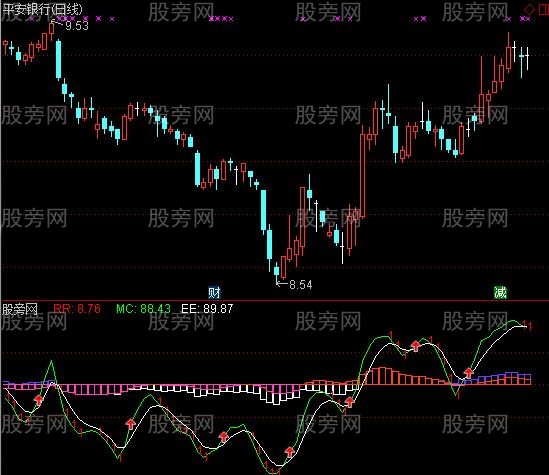The width and height of the screenshot is (549, 475).
Task: Click the tallest orange histogram bar in indicator
Action: click(382, 376)
